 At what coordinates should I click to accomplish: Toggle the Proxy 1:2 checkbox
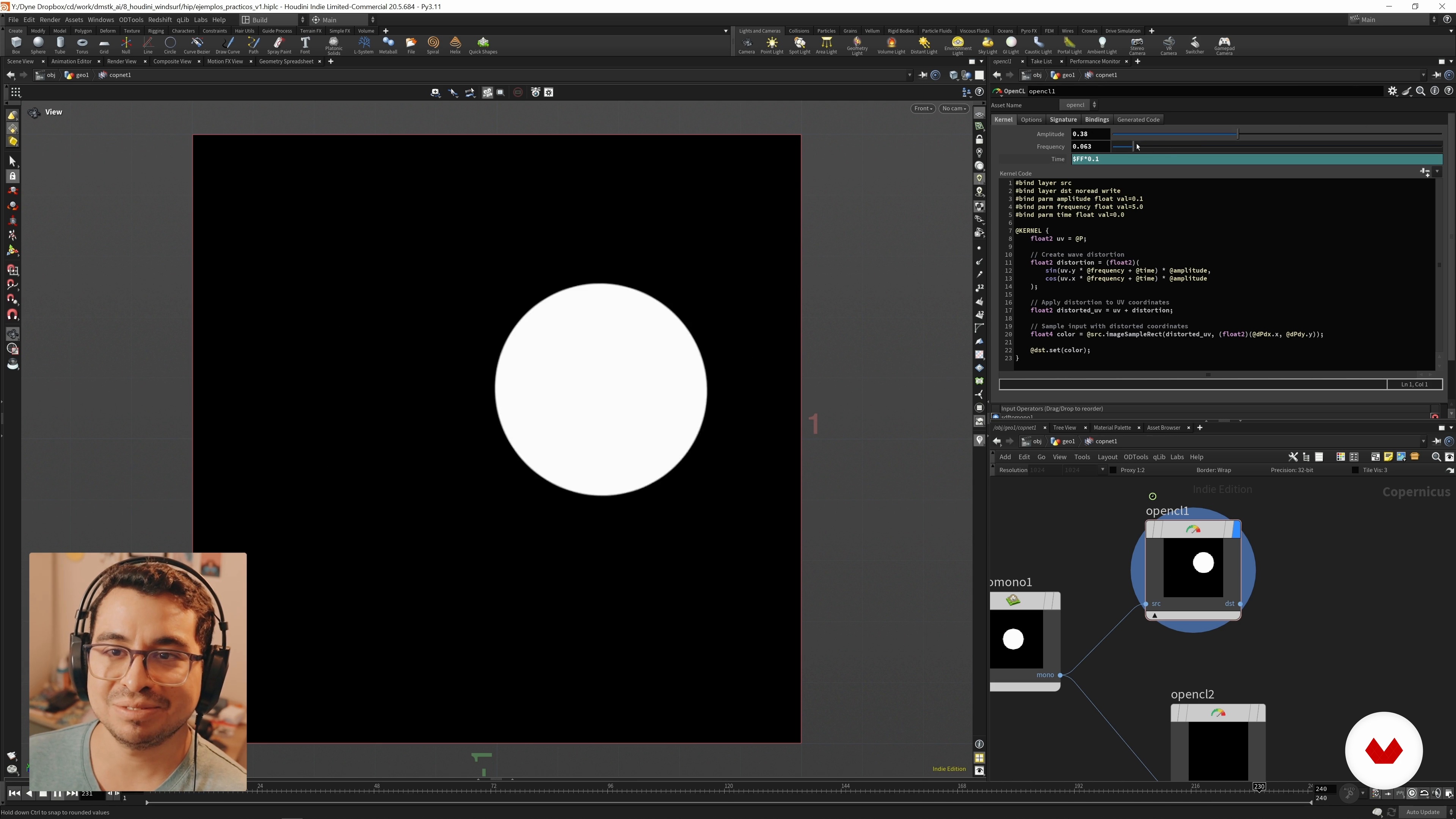pyautogui.click(x=1113, y=470)
